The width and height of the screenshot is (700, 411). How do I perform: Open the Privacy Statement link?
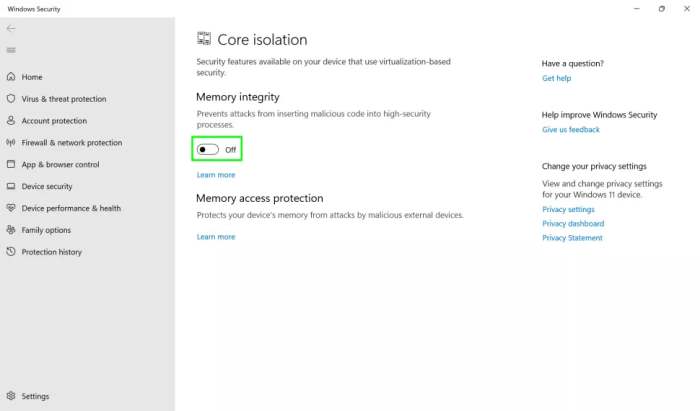(x=572, y=238)
